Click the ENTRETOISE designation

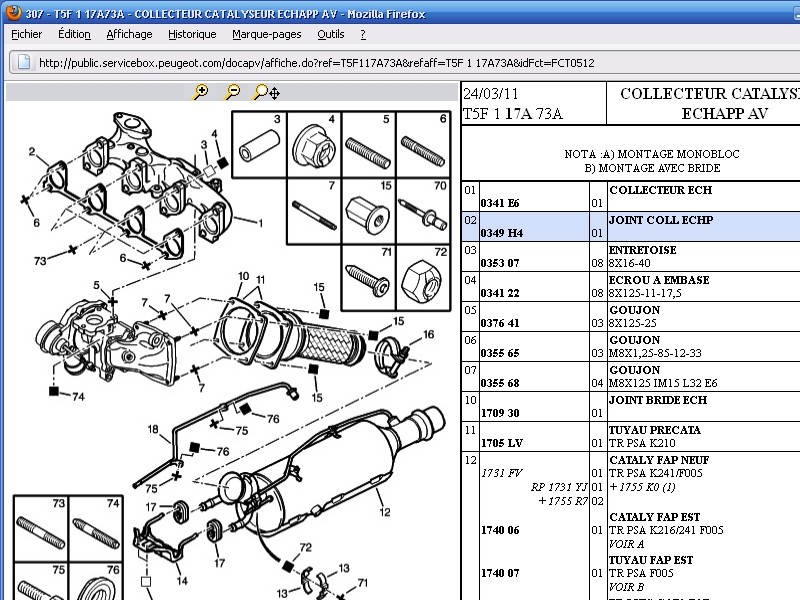pyautogui.click(x=643, y=250)
